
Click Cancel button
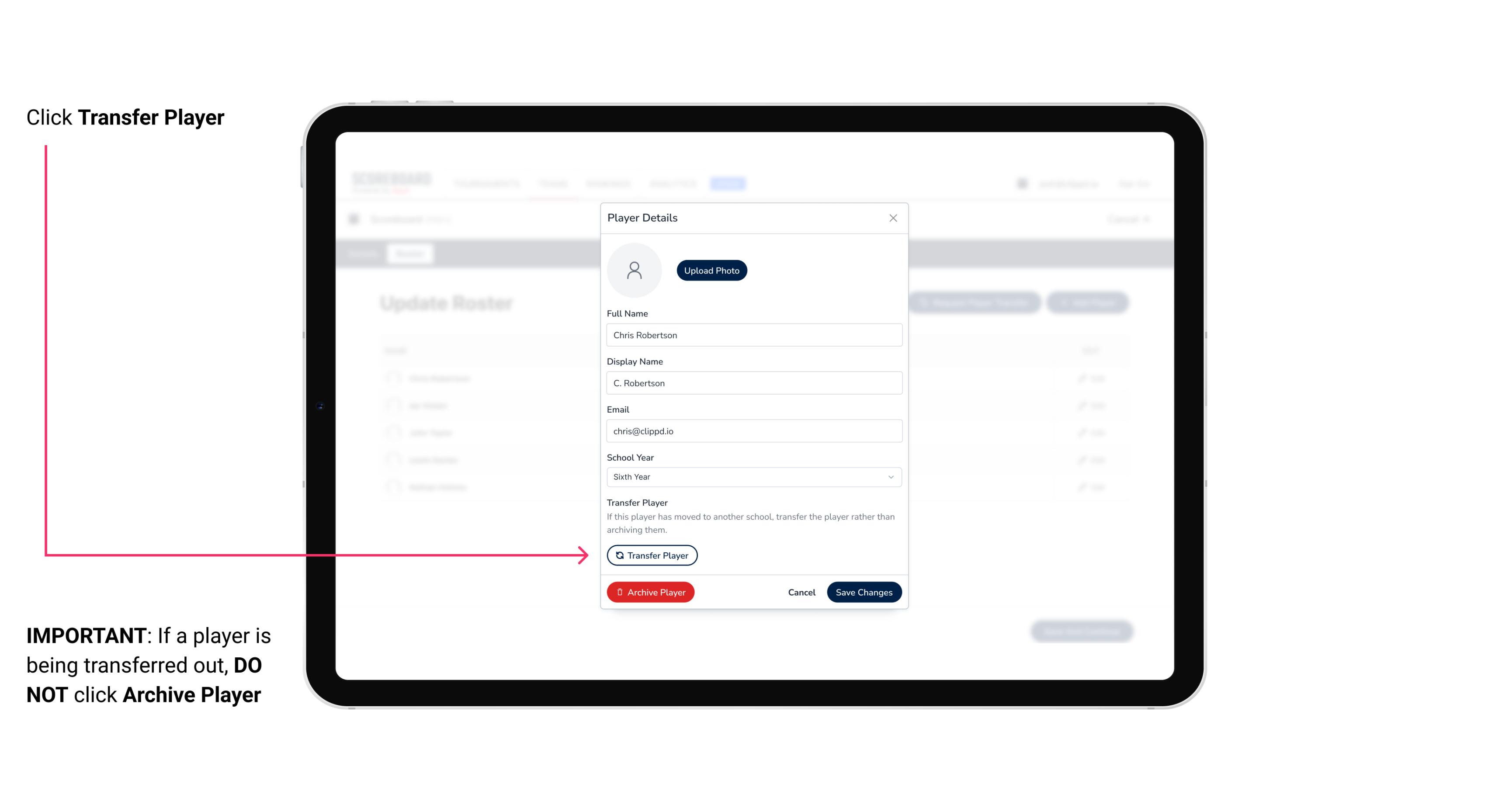800,591
